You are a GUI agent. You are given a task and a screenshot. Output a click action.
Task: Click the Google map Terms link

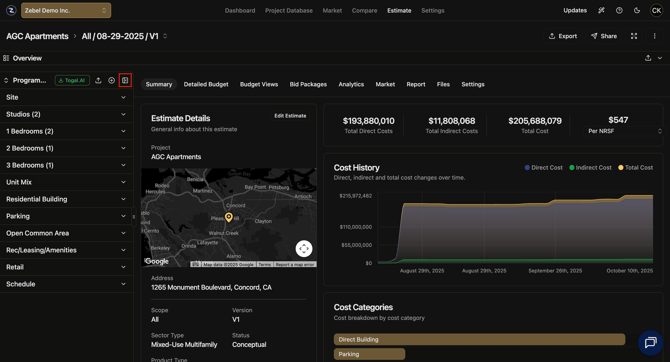(x=265, y=265)
